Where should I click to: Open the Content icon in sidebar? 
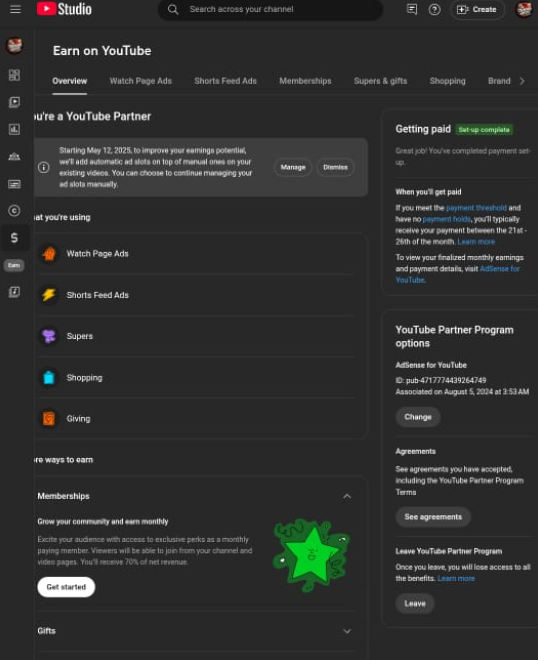[x=14, y=102]
